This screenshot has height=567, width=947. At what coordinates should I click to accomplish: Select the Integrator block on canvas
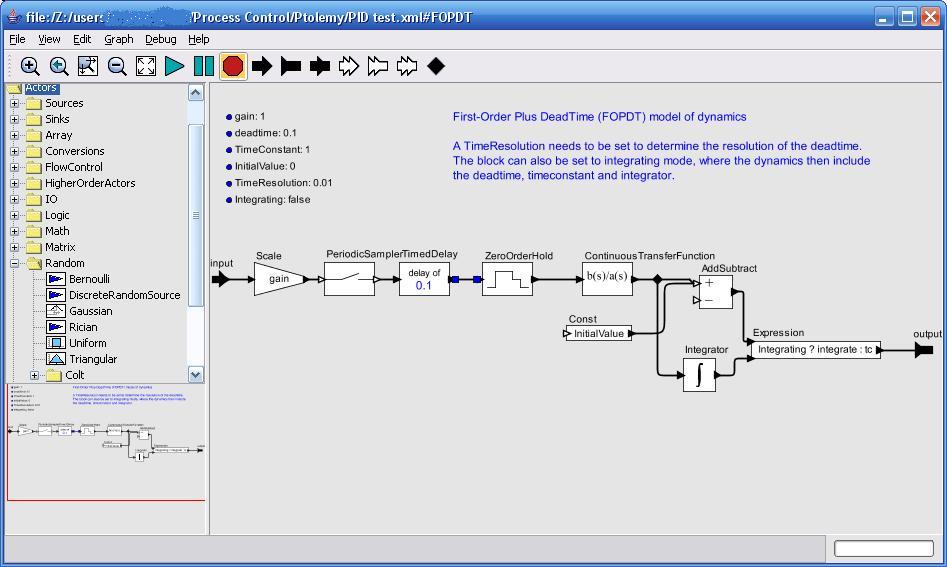[x=700, y=375]
